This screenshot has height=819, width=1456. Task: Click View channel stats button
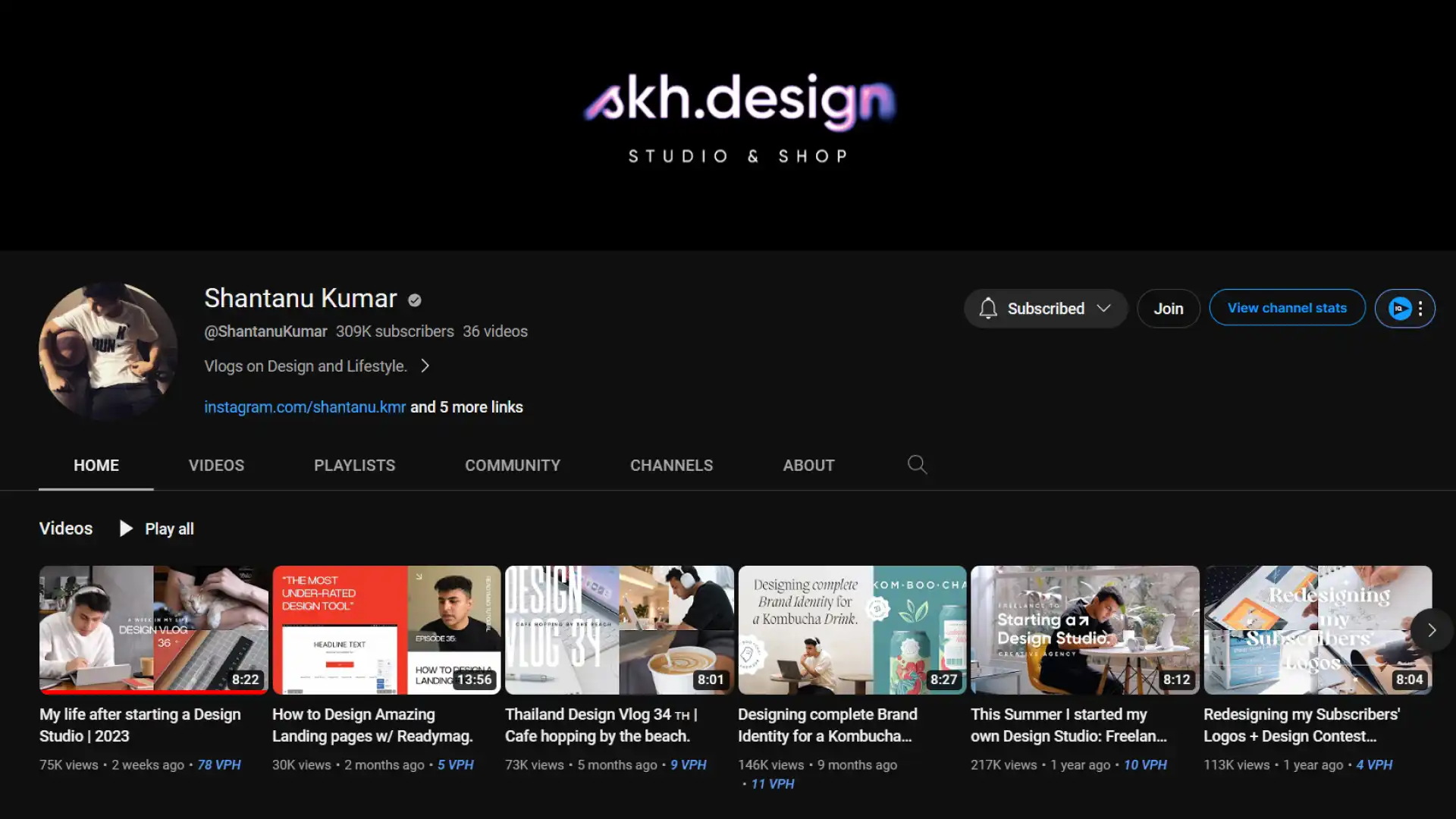[1287, 308]
